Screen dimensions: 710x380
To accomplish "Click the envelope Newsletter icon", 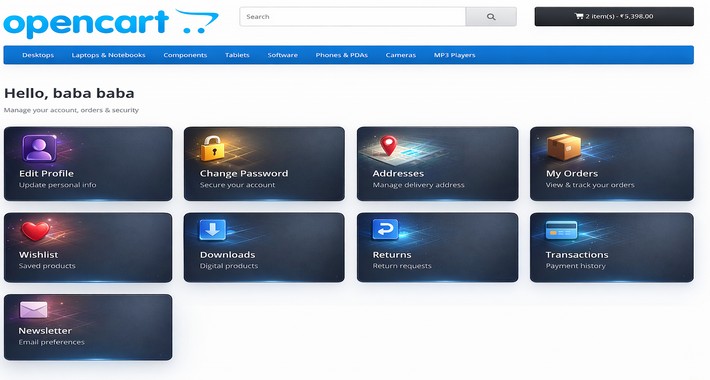I will (34, 310).
